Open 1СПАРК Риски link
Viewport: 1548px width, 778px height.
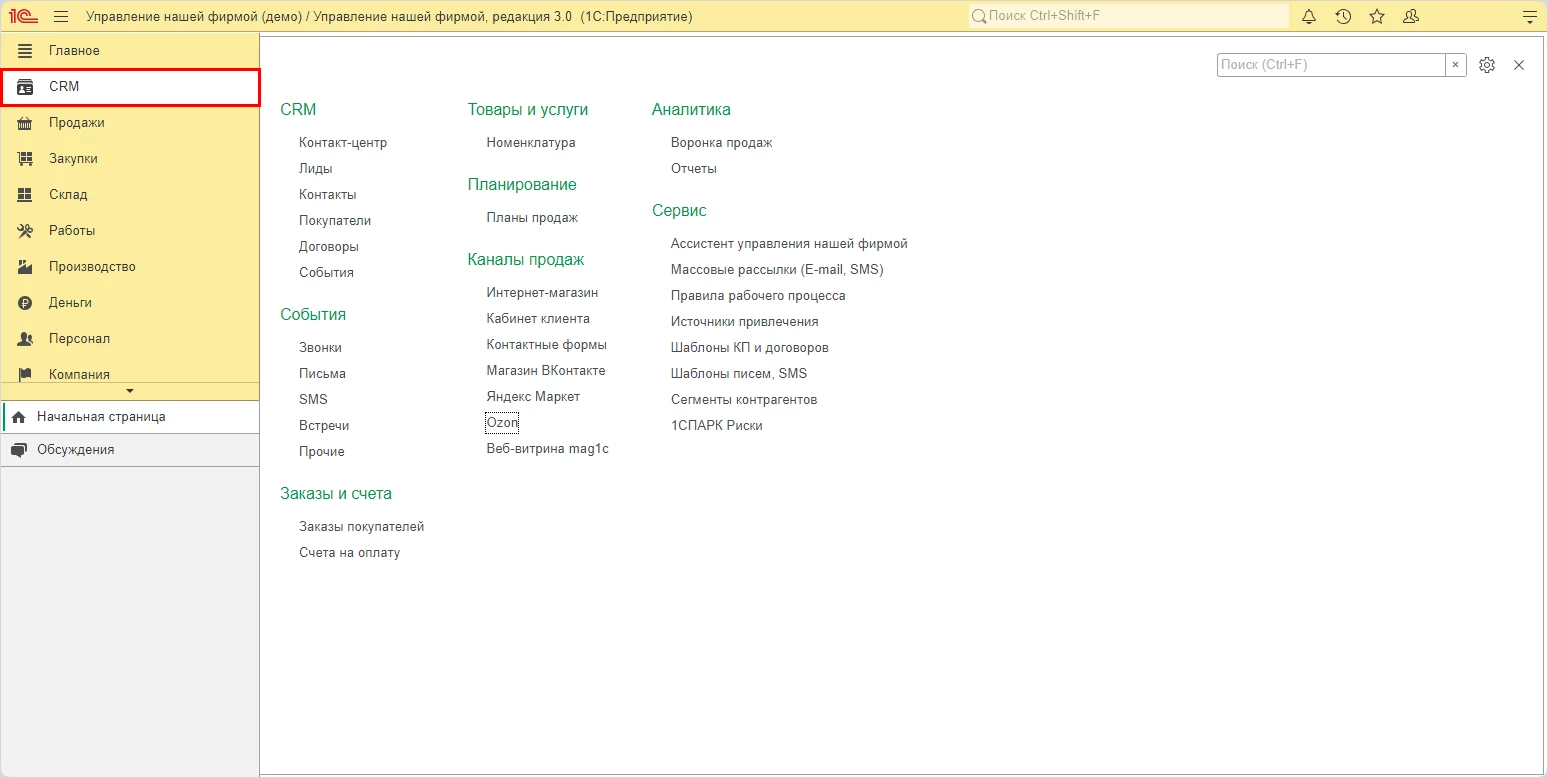point(717,426)
